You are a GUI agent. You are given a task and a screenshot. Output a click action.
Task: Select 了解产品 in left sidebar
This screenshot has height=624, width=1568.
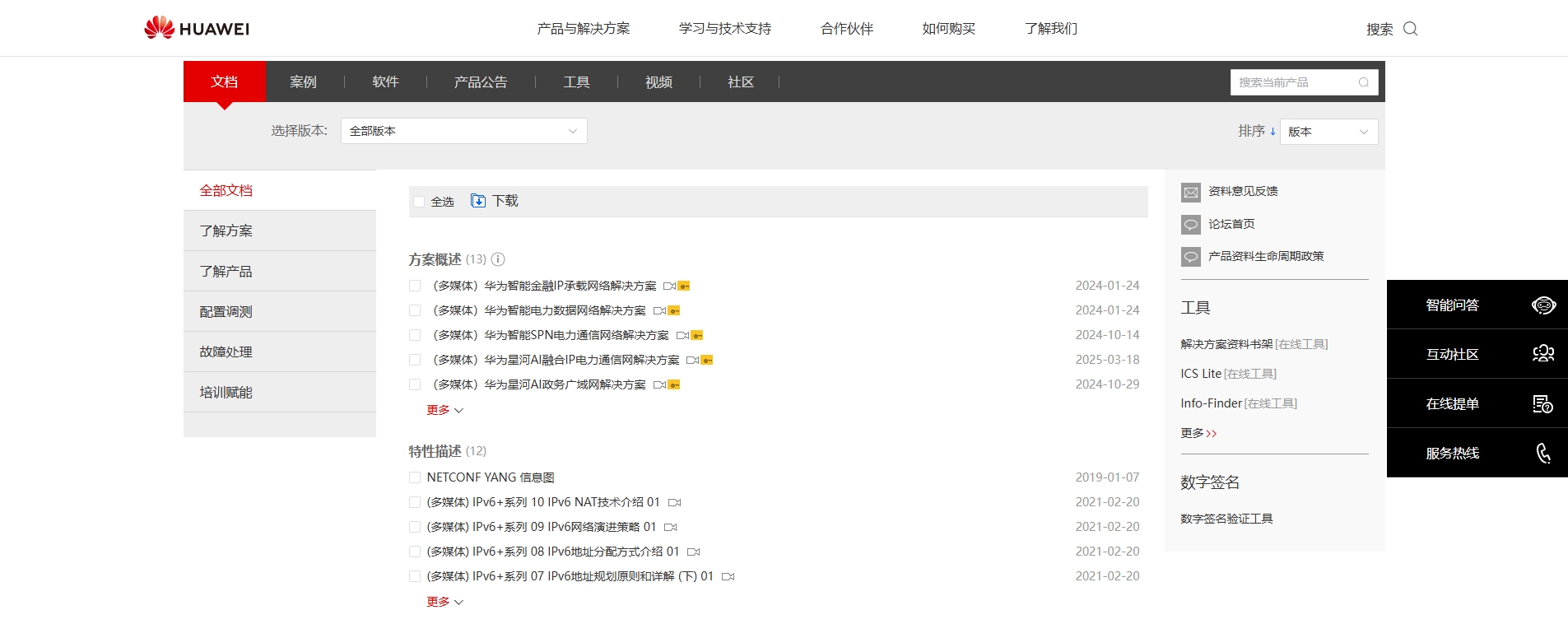pos(280,271)
